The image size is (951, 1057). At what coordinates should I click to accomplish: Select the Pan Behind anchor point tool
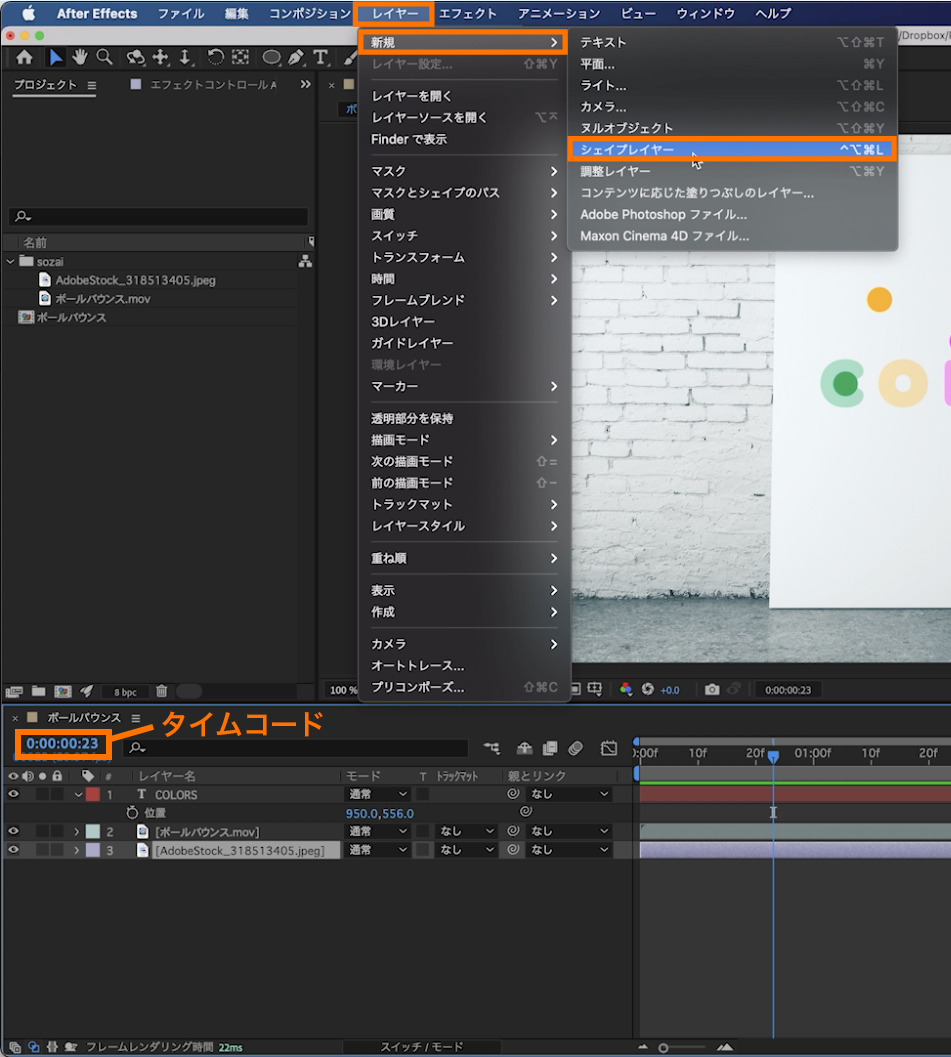click(241, 57)
